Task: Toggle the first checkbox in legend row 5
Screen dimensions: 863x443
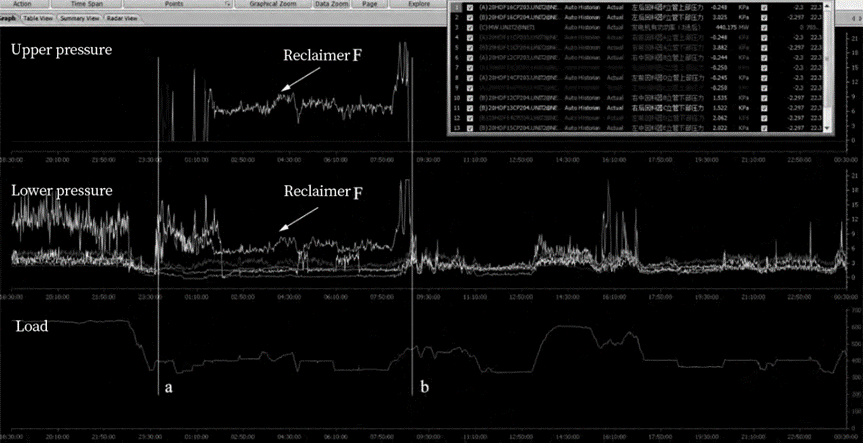Action: click(x=470, y=48)
